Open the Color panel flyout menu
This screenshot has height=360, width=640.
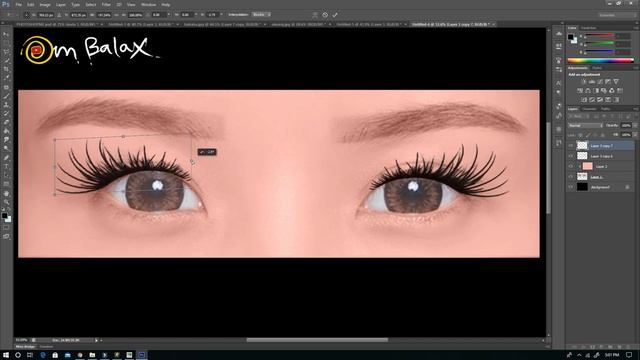coord(635,28)
